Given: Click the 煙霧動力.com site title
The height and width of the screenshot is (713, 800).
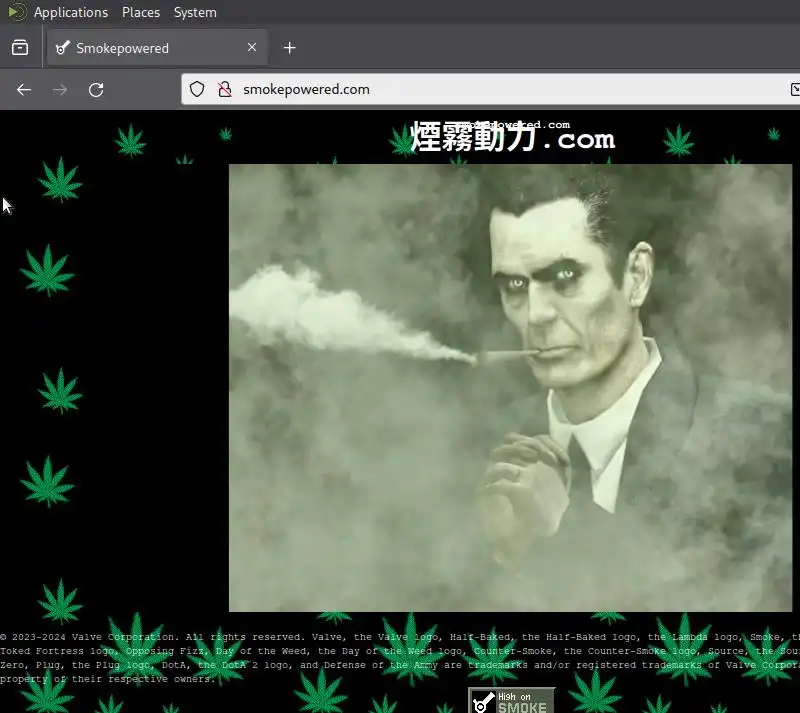Looking at the screenshot, I should [512, 137].
